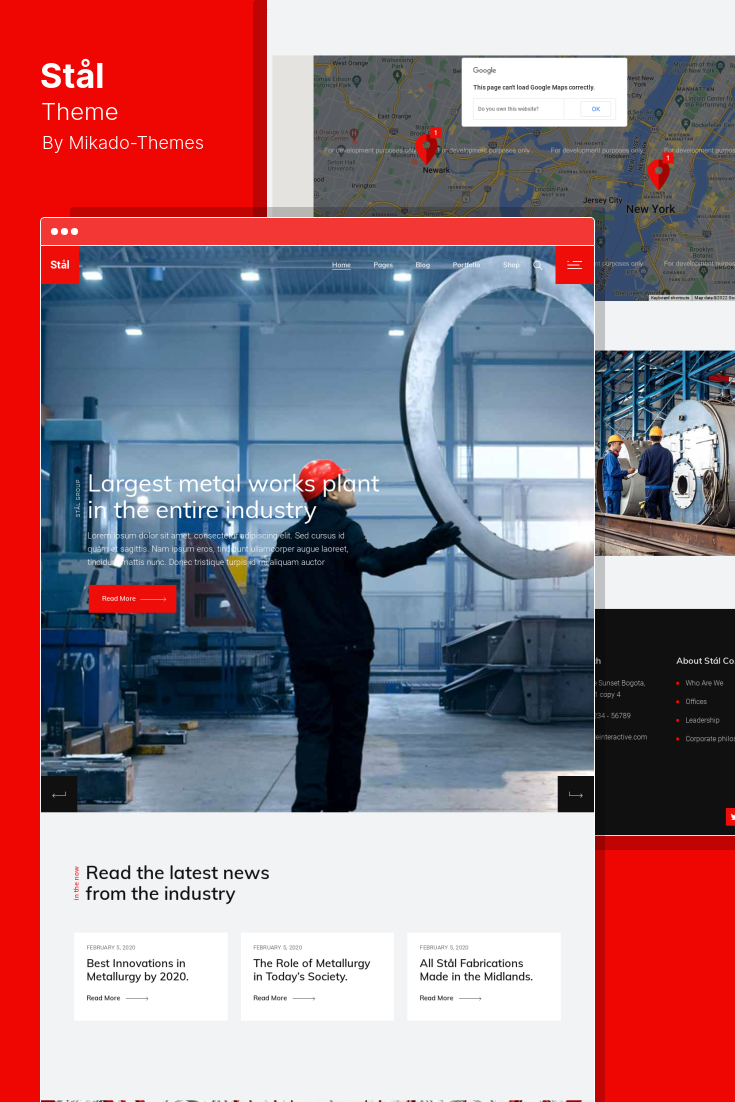Click 'Read the latest news from the industry' heading
Screen dimensions: 735x1102
pyautogui.click(x=177, y=883)
